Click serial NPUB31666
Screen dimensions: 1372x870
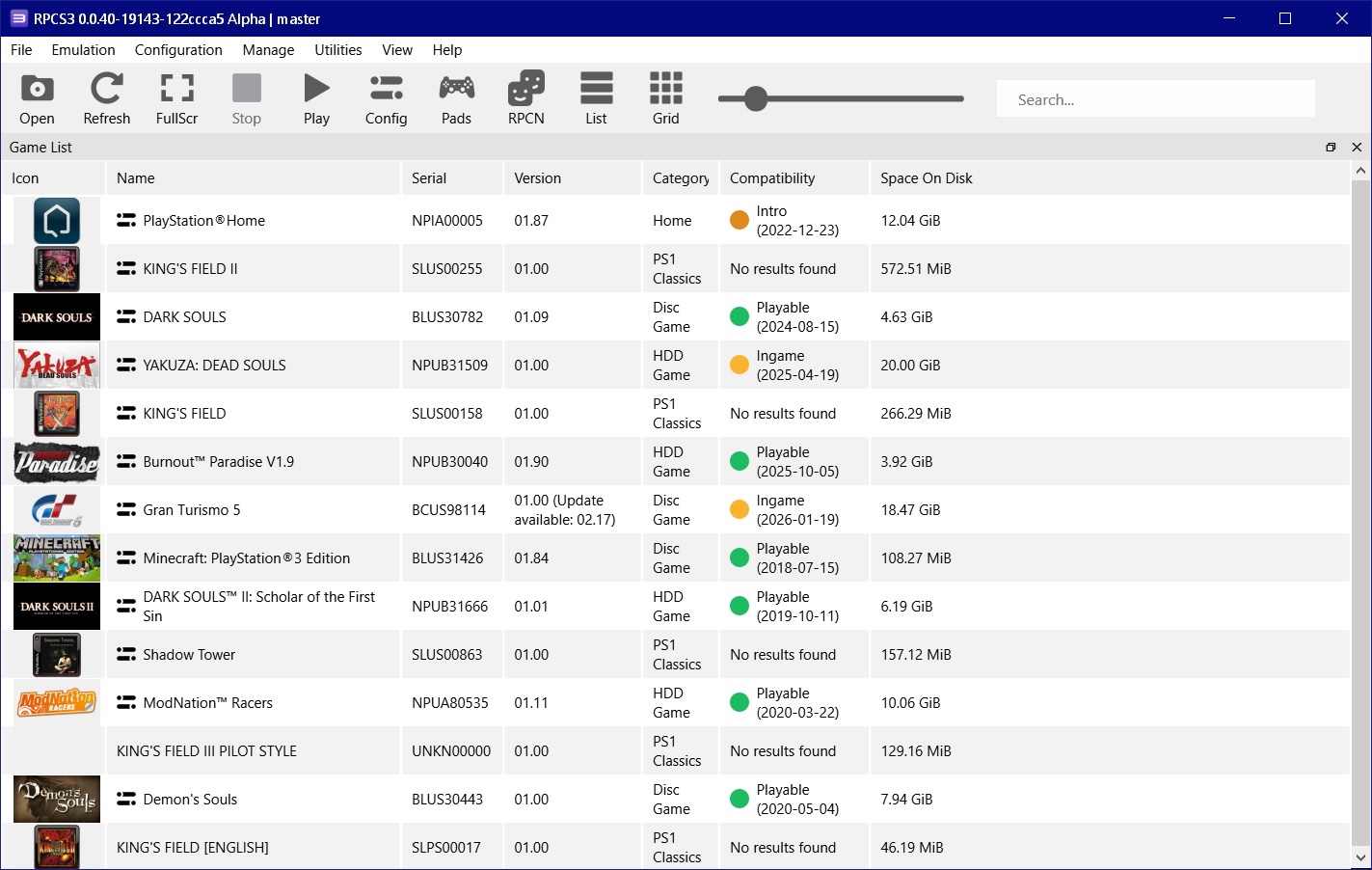pyautogui.click(x=450, y=607)
